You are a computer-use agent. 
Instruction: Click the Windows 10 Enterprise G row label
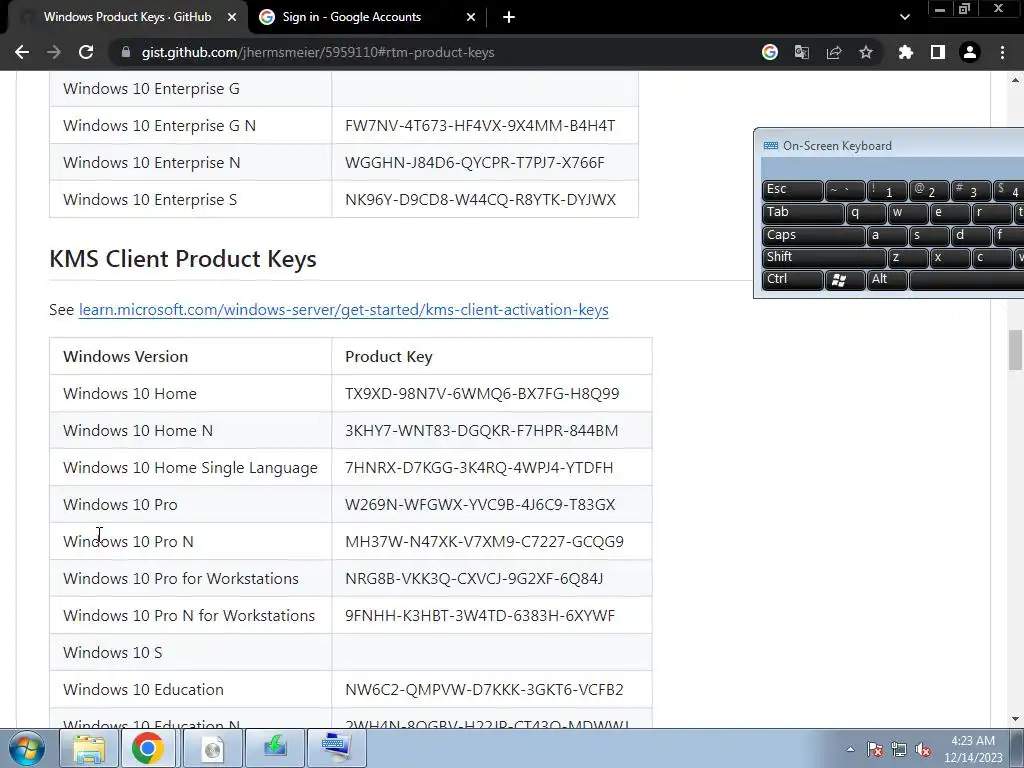(151, 88)
